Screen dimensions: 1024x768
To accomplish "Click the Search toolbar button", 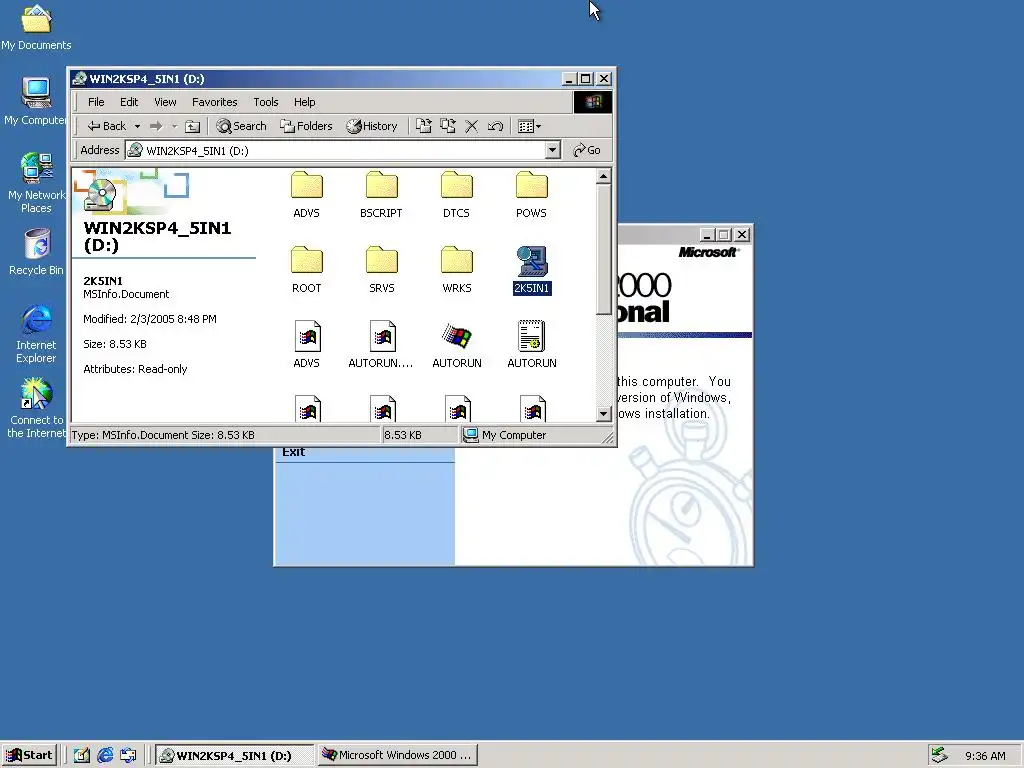I will tap(241, 126).
